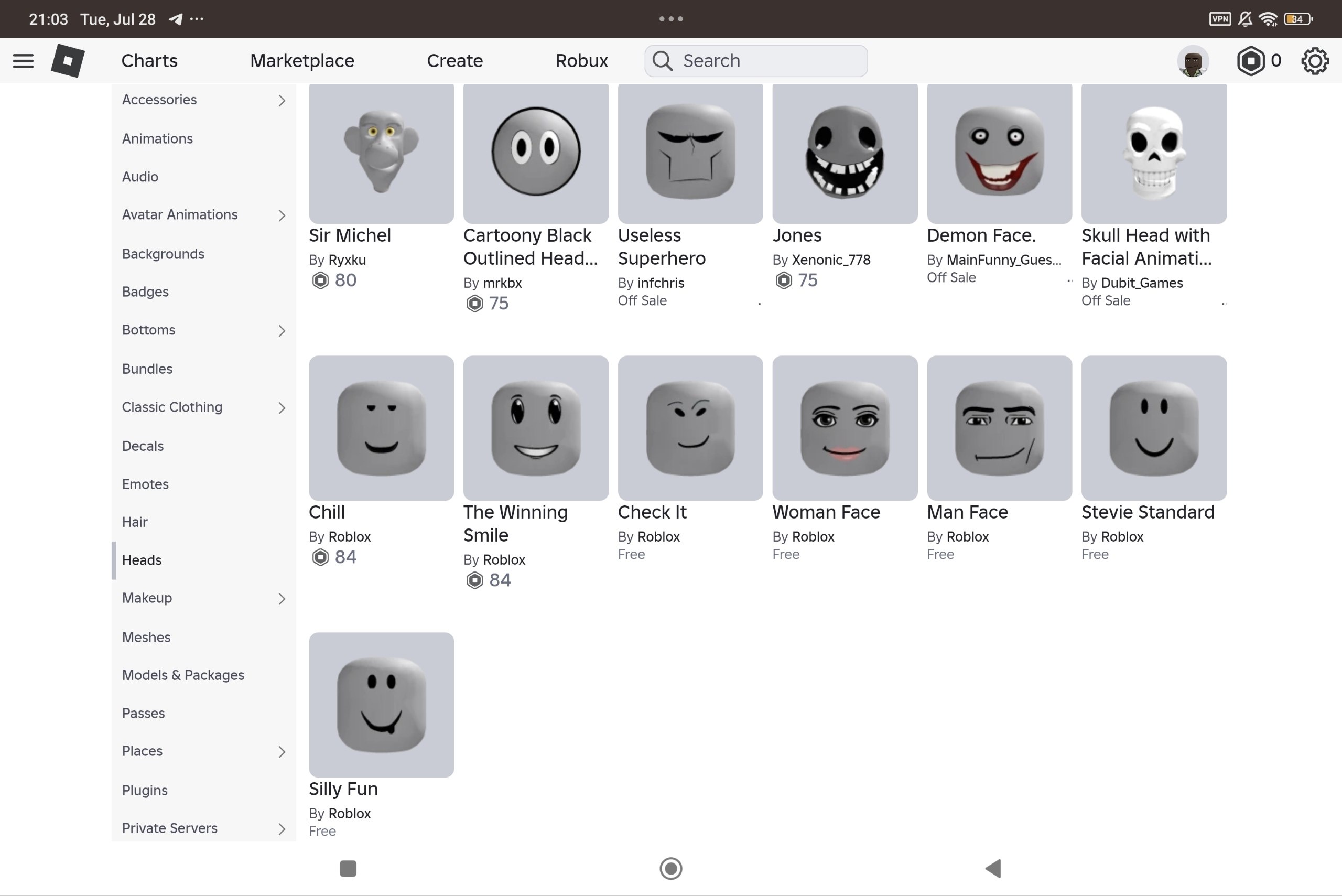This screenshot has width=1342, height=896.
Task: Open the Woman Face title link
Action: 826,512
